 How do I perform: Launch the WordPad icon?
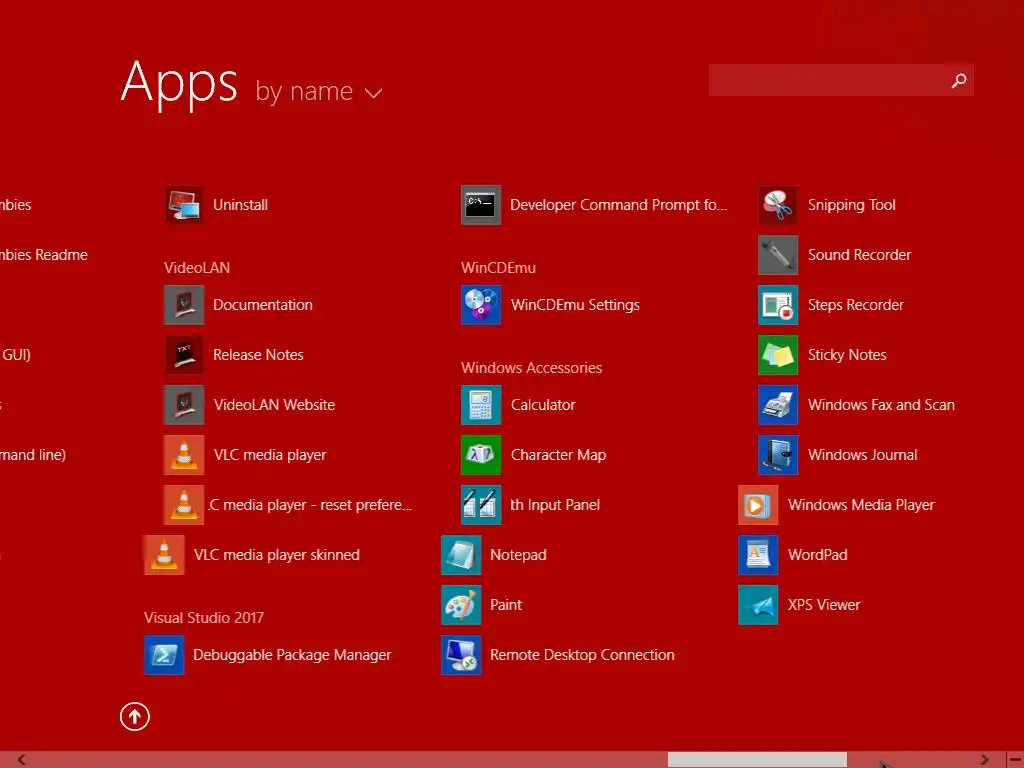coord(758,555)
